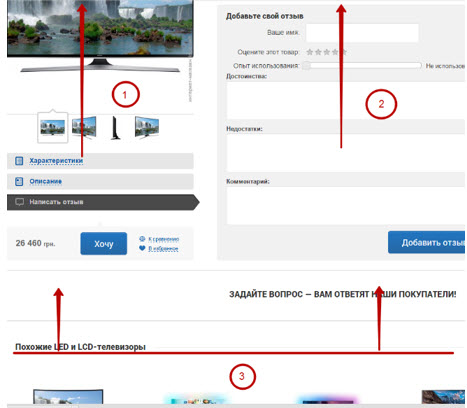This screenshot has height=408, width=467.
Task: Click the speech bubble icon on Написать отзыв
Action: [19, 202]
